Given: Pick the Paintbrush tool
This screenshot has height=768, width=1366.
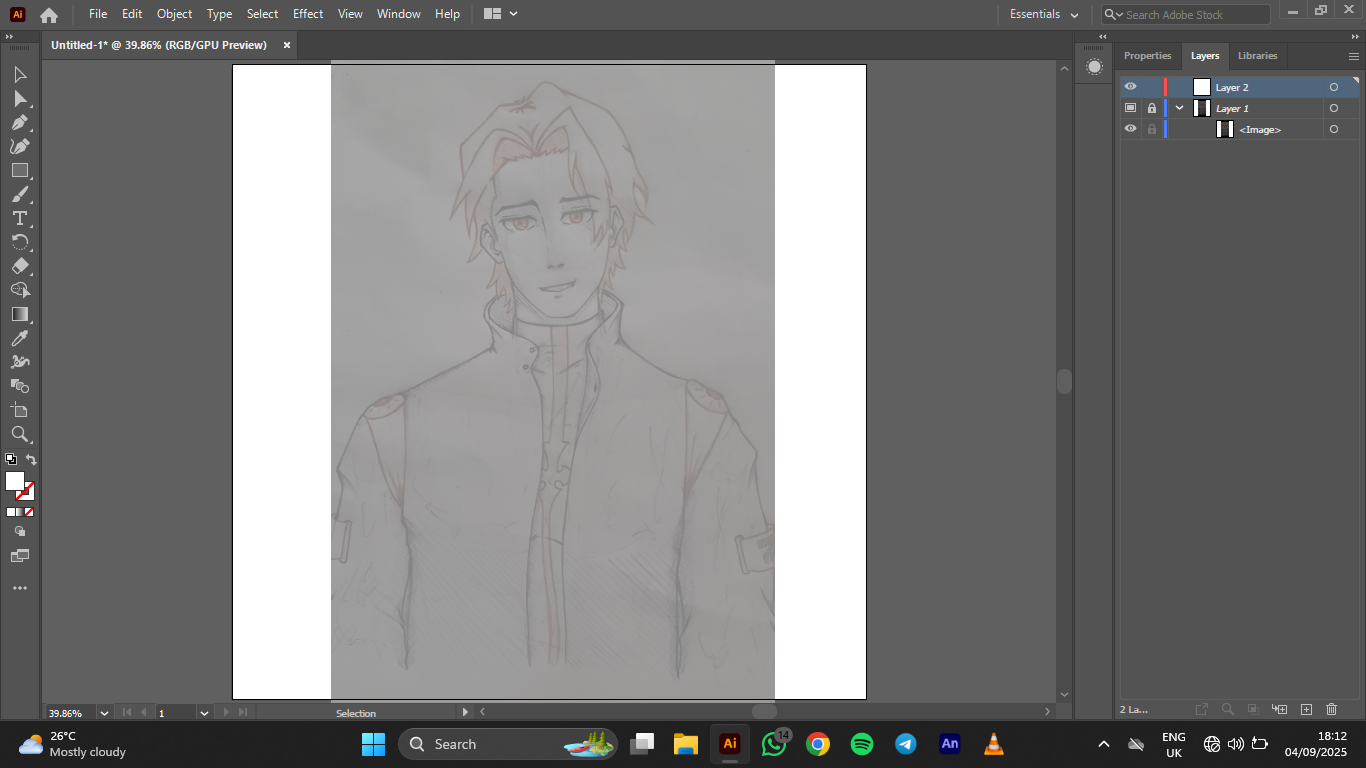Looking at the screenshot, I should 19,195.
